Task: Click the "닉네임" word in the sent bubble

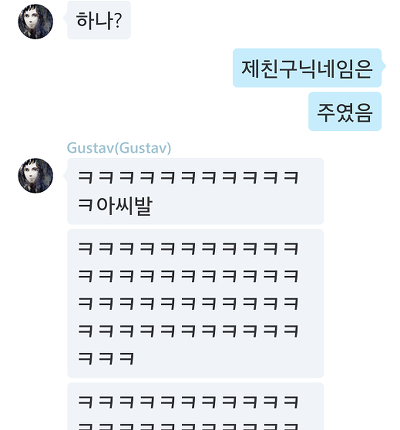Action: coord(328,69)
